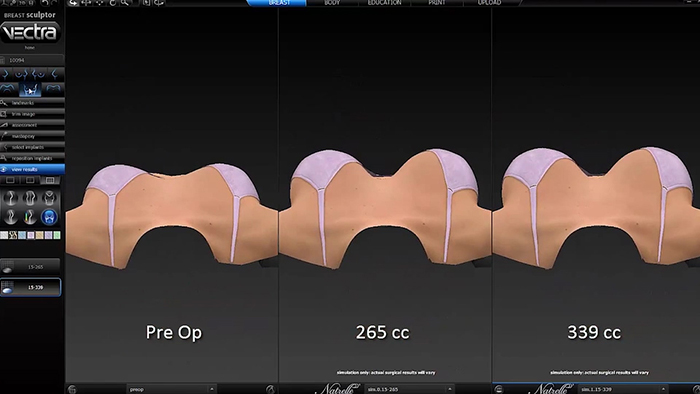The image size is (700, 394).
Task: Switch to the UPLOAD tab
Action: (489, 3)
